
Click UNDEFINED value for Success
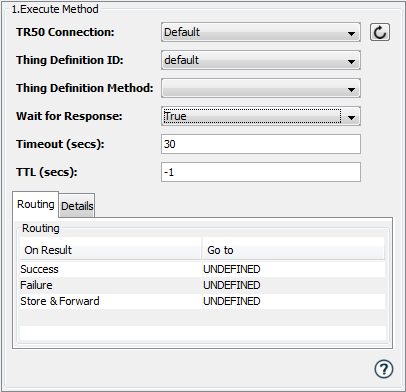coord(232,269)
